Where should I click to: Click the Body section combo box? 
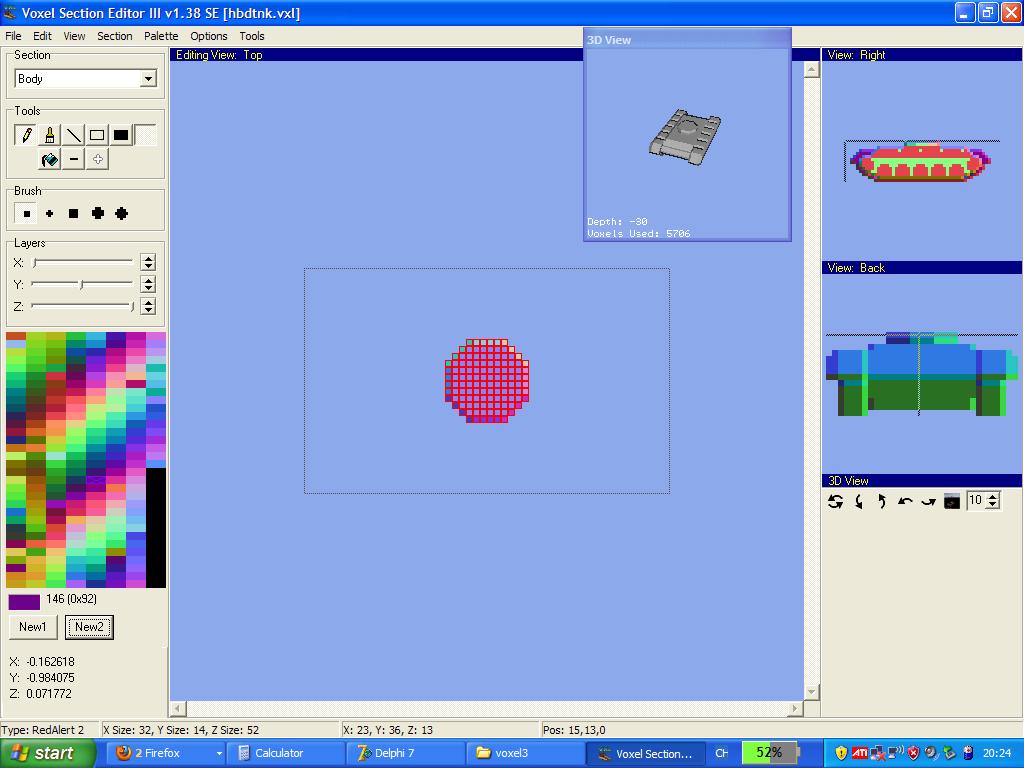tap(86, 79)
